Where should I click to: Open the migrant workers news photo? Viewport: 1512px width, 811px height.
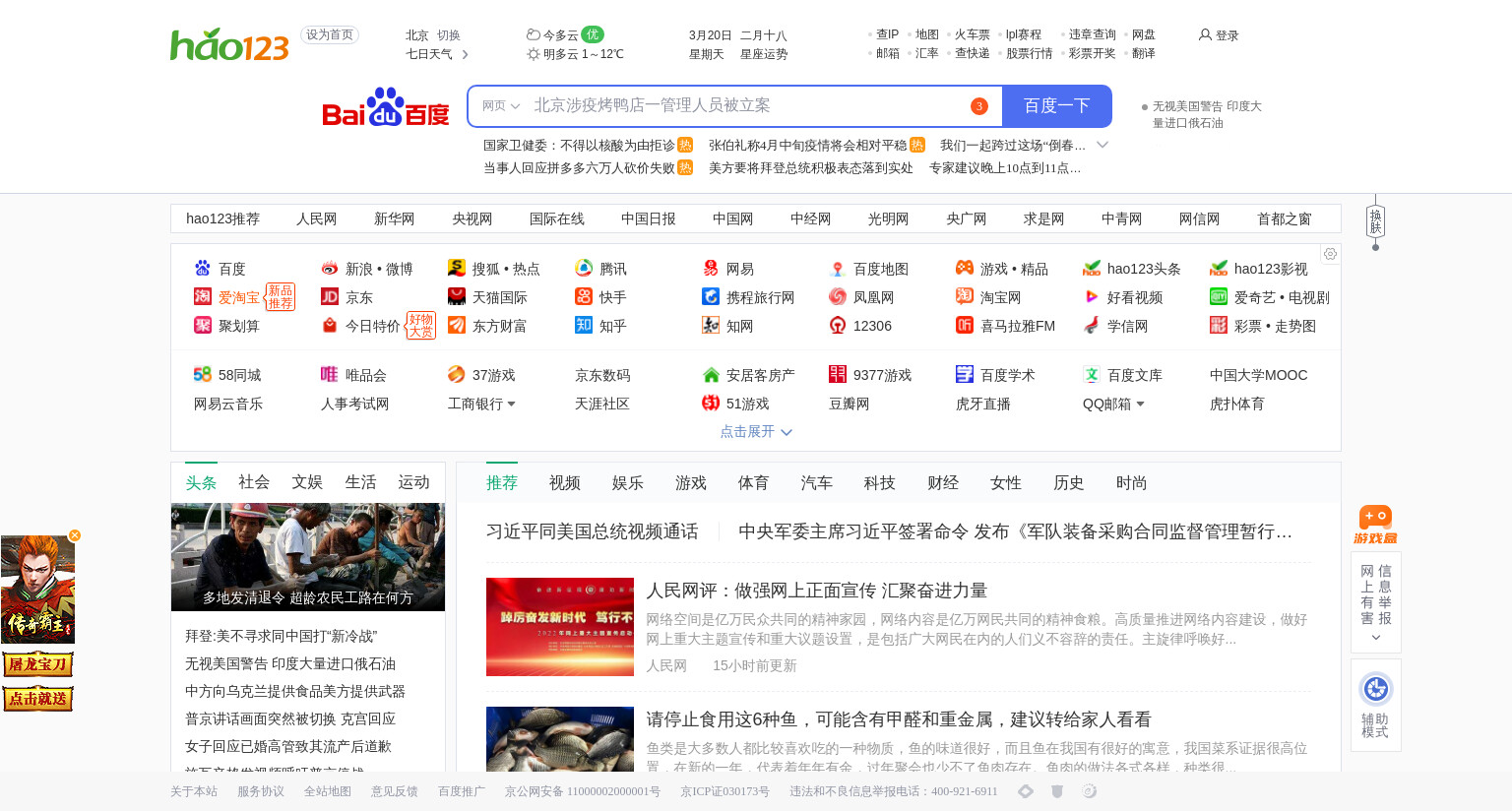(x=308, y=557)
